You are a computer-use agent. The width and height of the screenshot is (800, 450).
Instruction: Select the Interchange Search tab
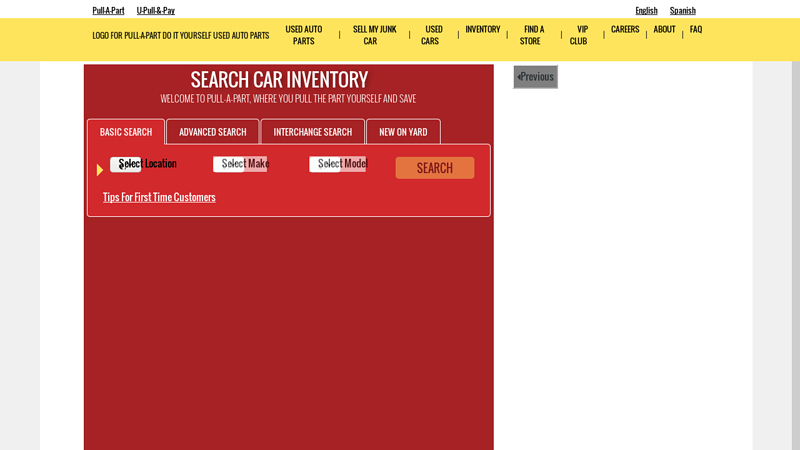point(312,132)
